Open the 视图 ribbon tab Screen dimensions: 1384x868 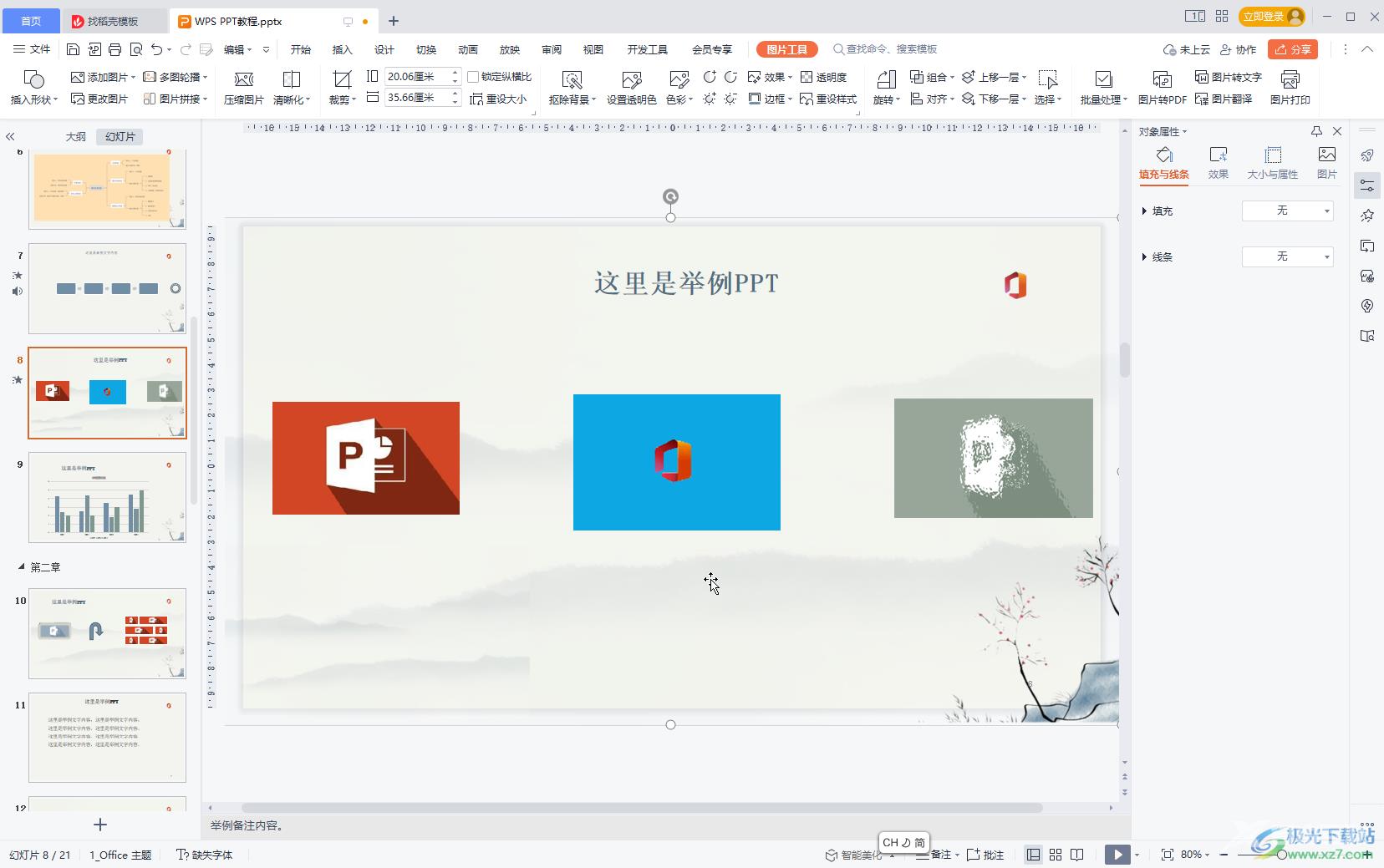tap(593, 49)
